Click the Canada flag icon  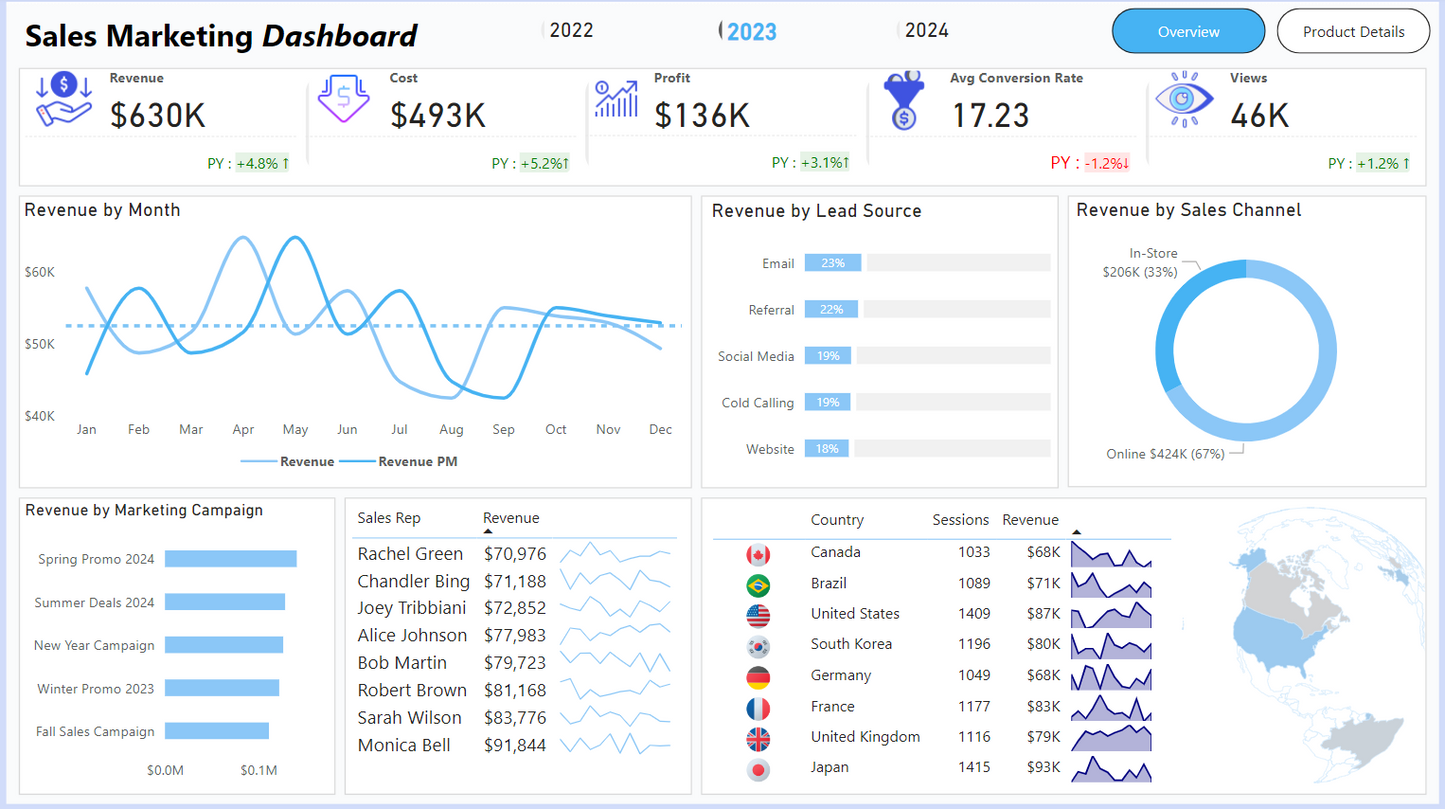click(758, 554)
